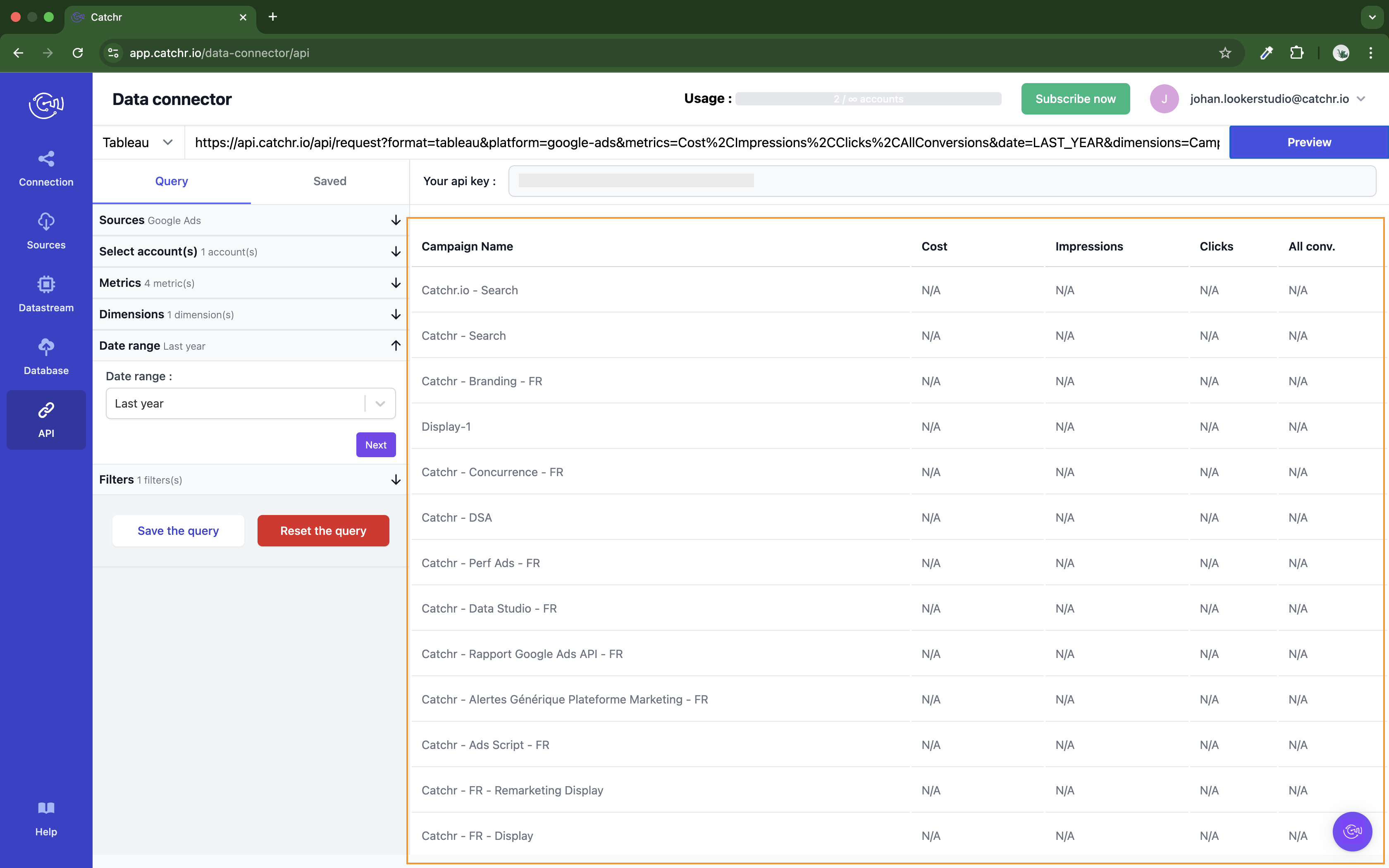Click the API request URL field

pos(706,142)
